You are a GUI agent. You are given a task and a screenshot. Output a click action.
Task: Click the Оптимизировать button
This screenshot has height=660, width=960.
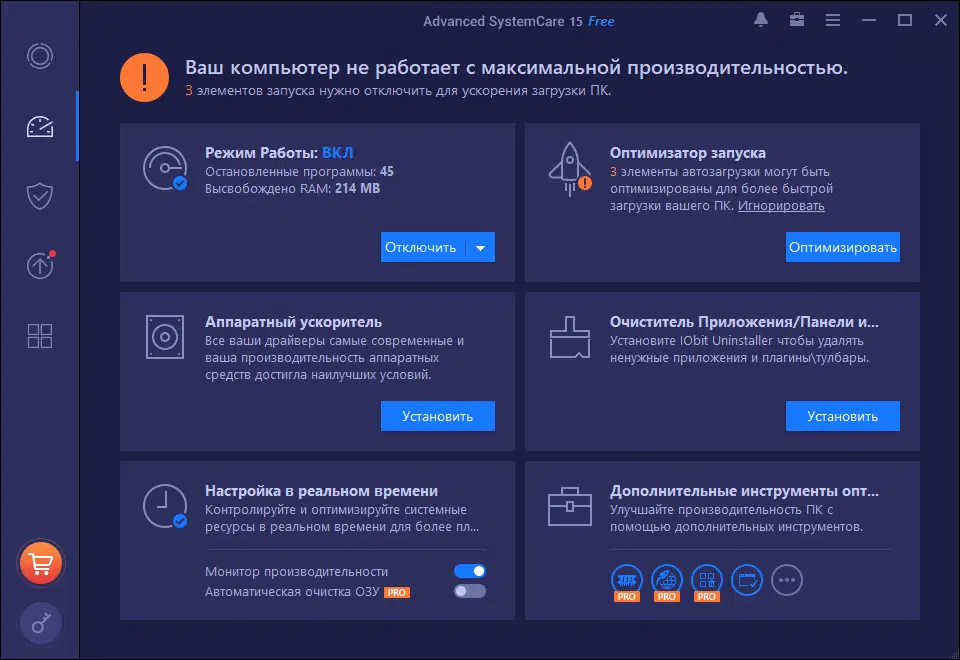tap(842, 247)
